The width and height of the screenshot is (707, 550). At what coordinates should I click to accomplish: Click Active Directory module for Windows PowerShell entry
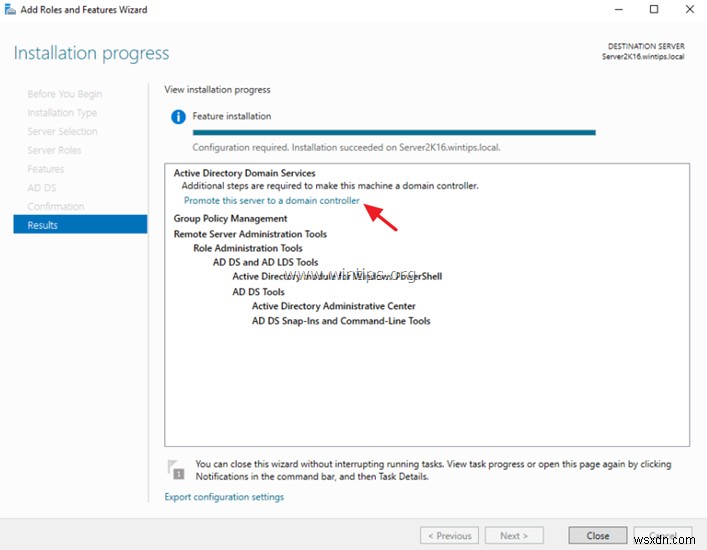[337, 276]
